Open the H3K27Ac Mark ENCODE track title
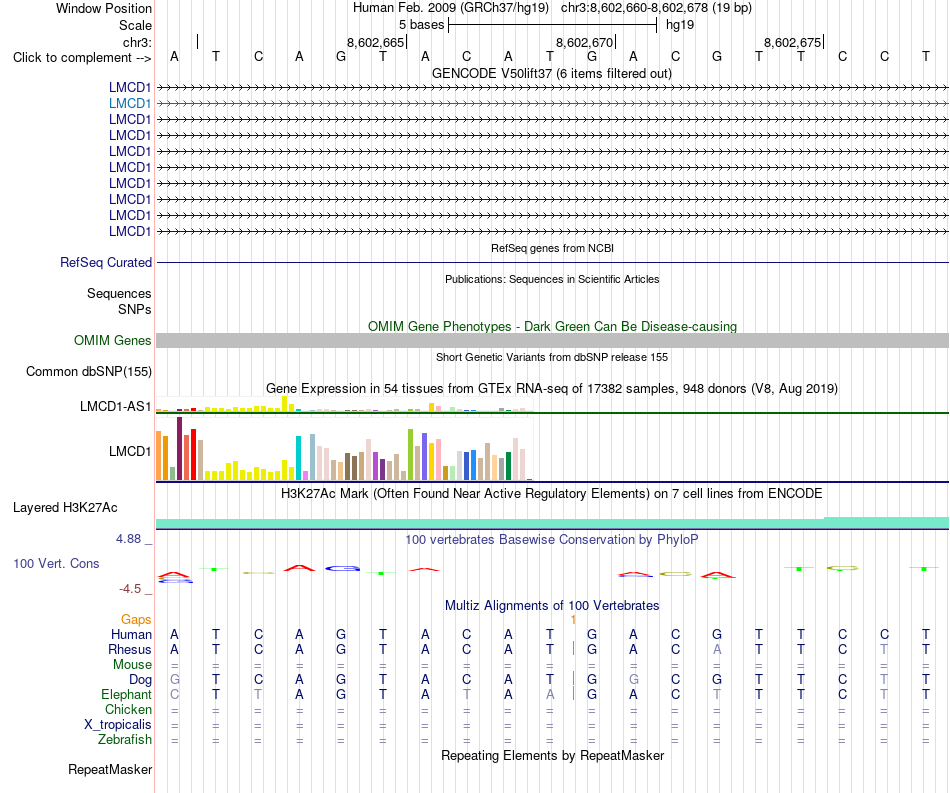Screen dimensions: 950x793 tap(552, 494)
